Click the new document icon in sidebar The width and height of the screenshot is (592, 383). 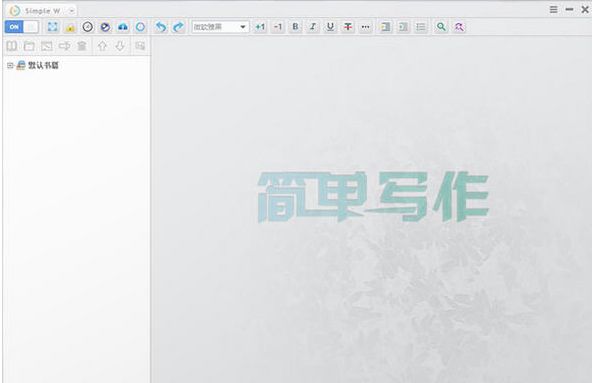click(47, 46)
